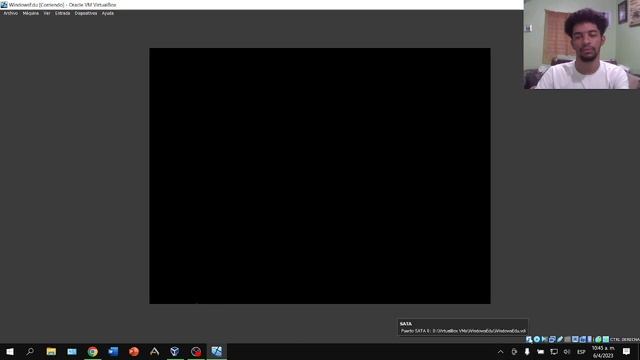This screenshot has height=360, width=640.
Task: Open the Archivo menu
Action: [11, 13]
